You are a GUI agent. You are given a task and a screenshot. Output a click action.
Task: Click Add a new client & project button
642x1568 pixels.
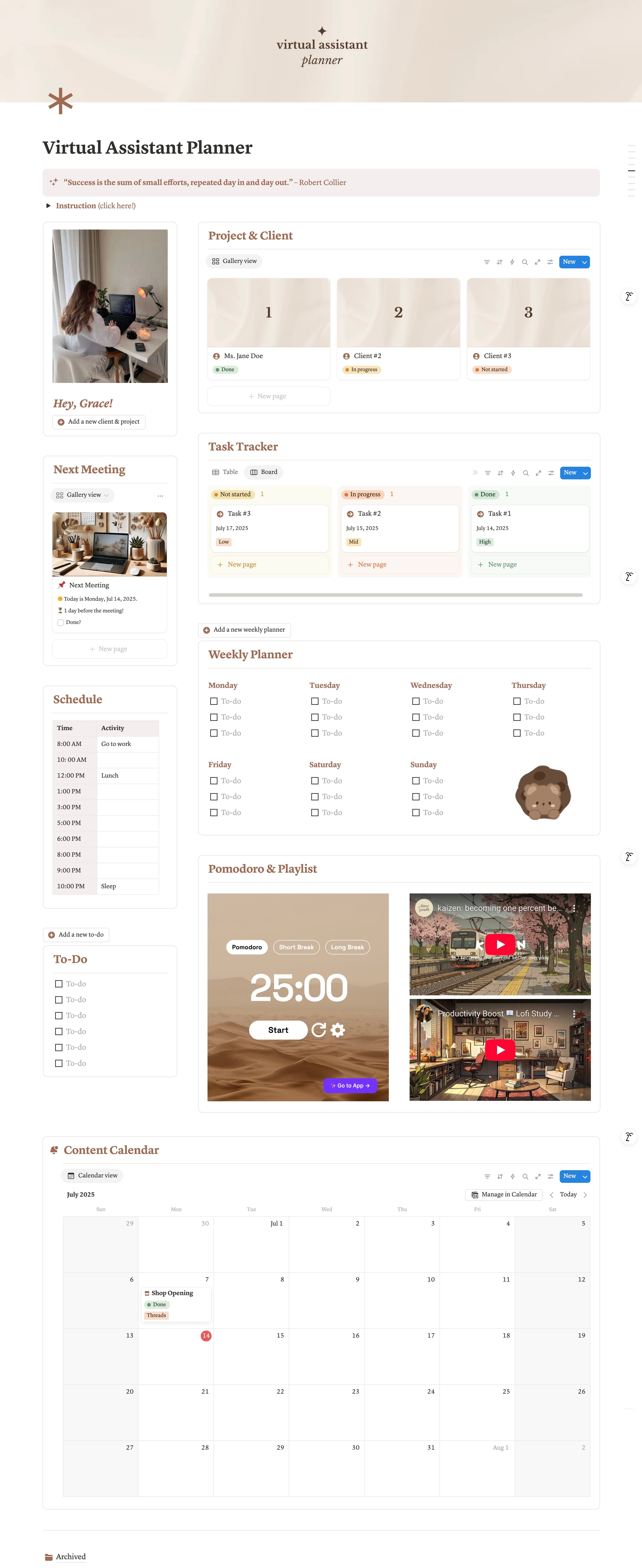99,421
